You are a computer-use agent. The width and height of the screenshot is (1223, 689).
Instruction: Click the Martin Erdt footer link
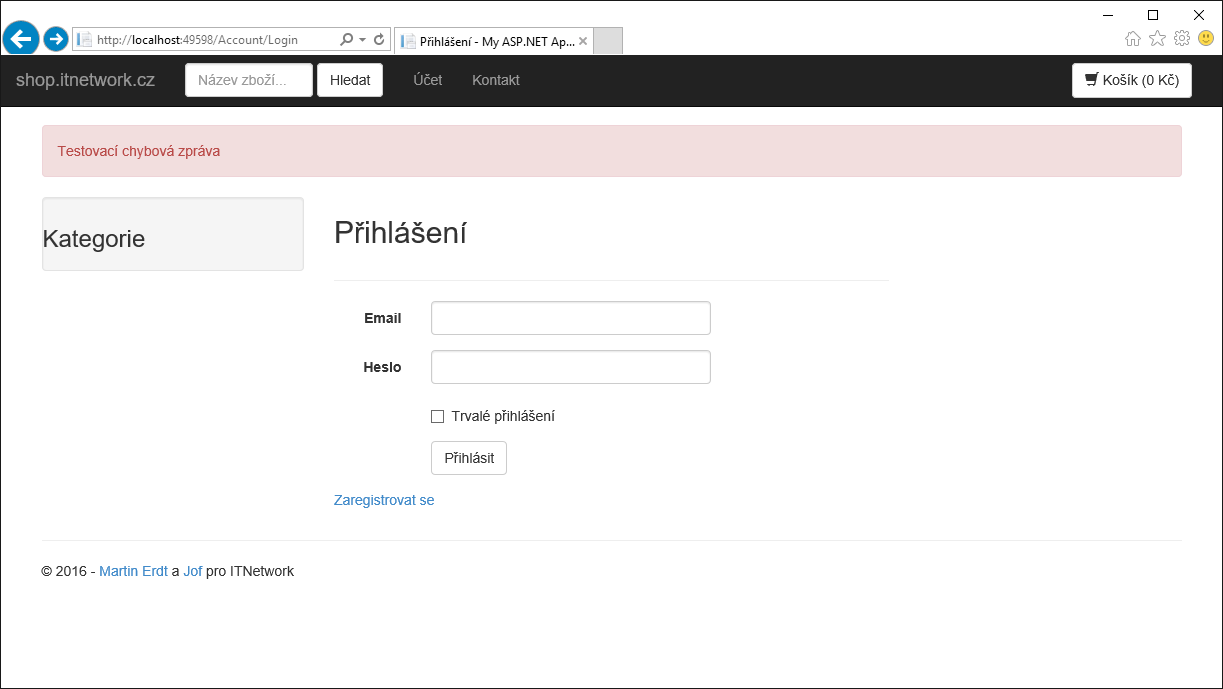click(x=133, y=571)
